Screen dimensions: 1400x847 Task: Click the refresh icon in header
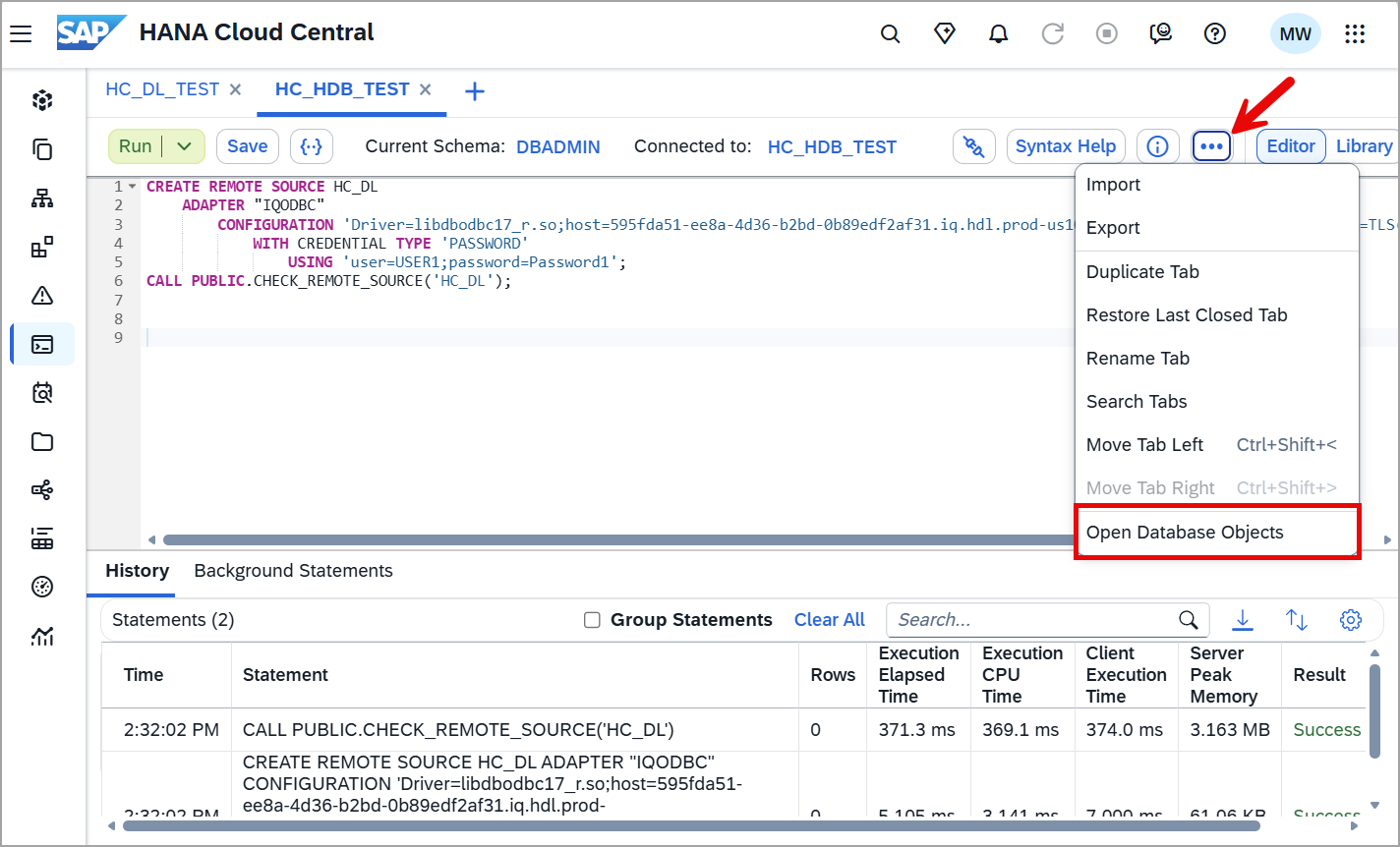coord(1052,34)
